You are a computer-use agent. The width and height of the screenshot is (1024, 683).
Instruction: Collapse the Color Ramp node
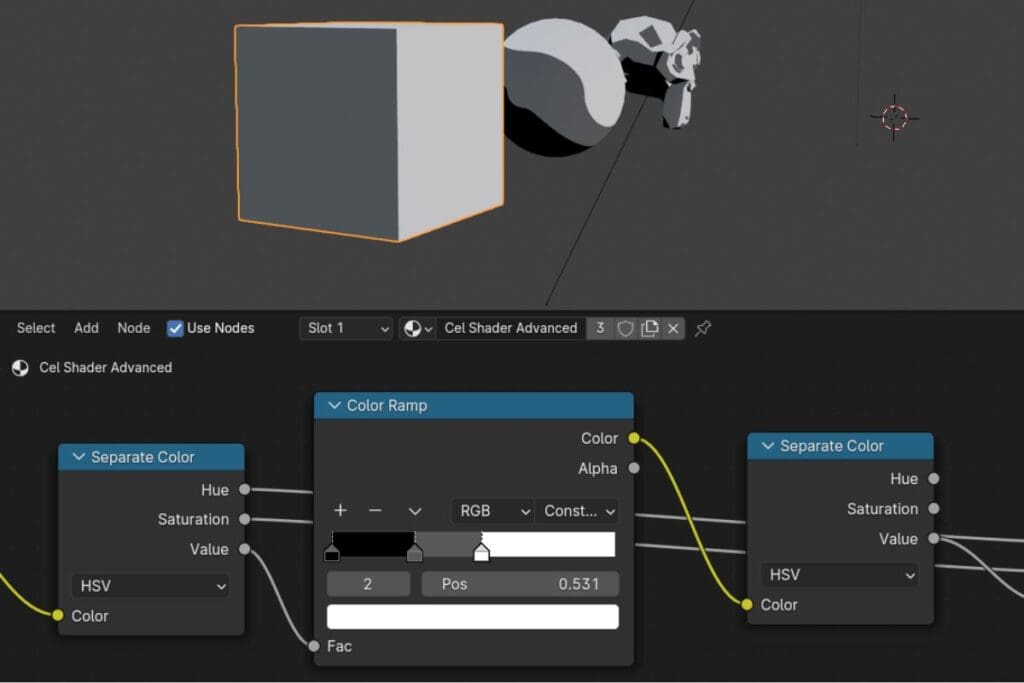(x=333, y=406)
